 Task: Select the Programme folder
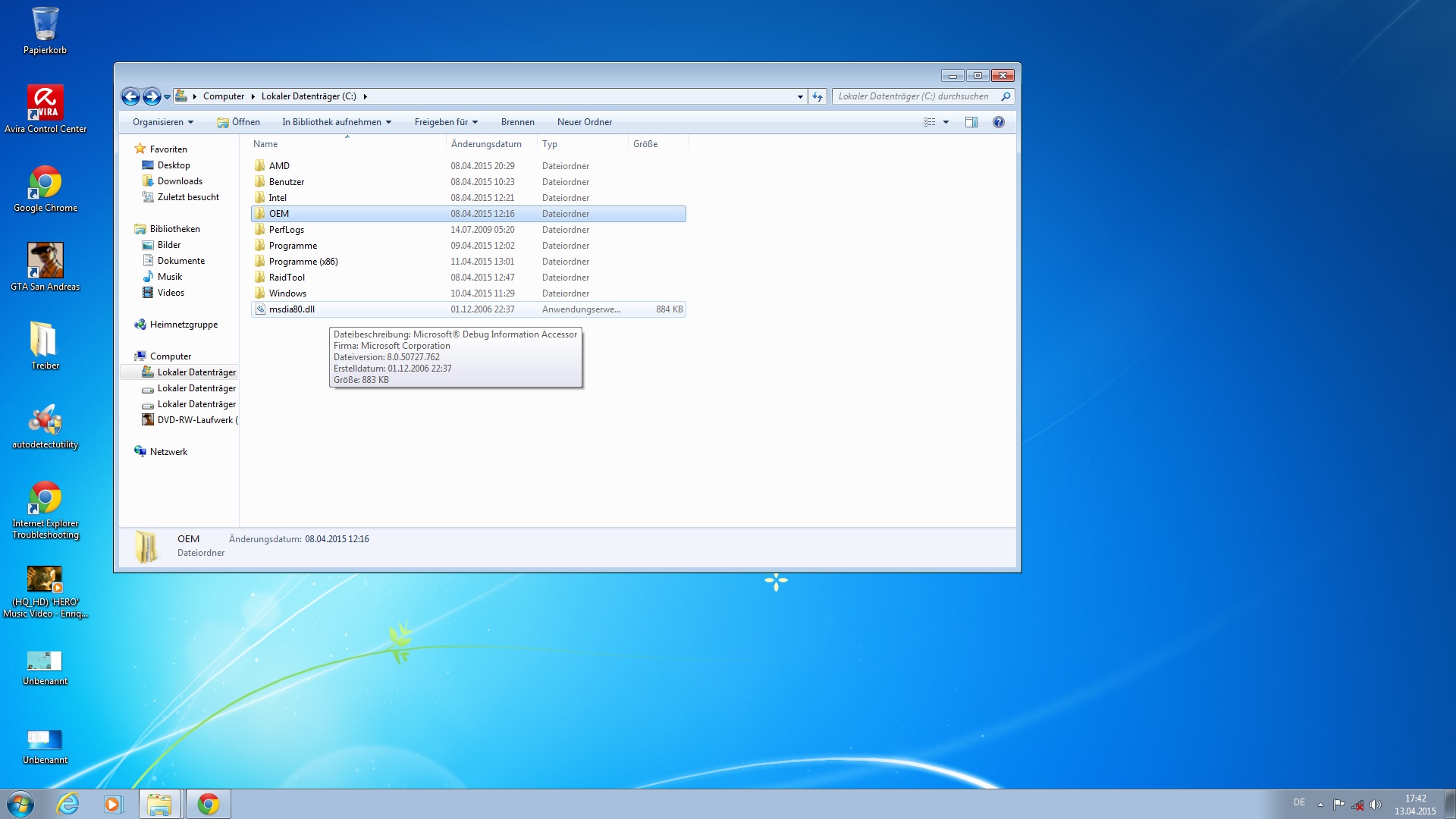[x=468, y=246]
